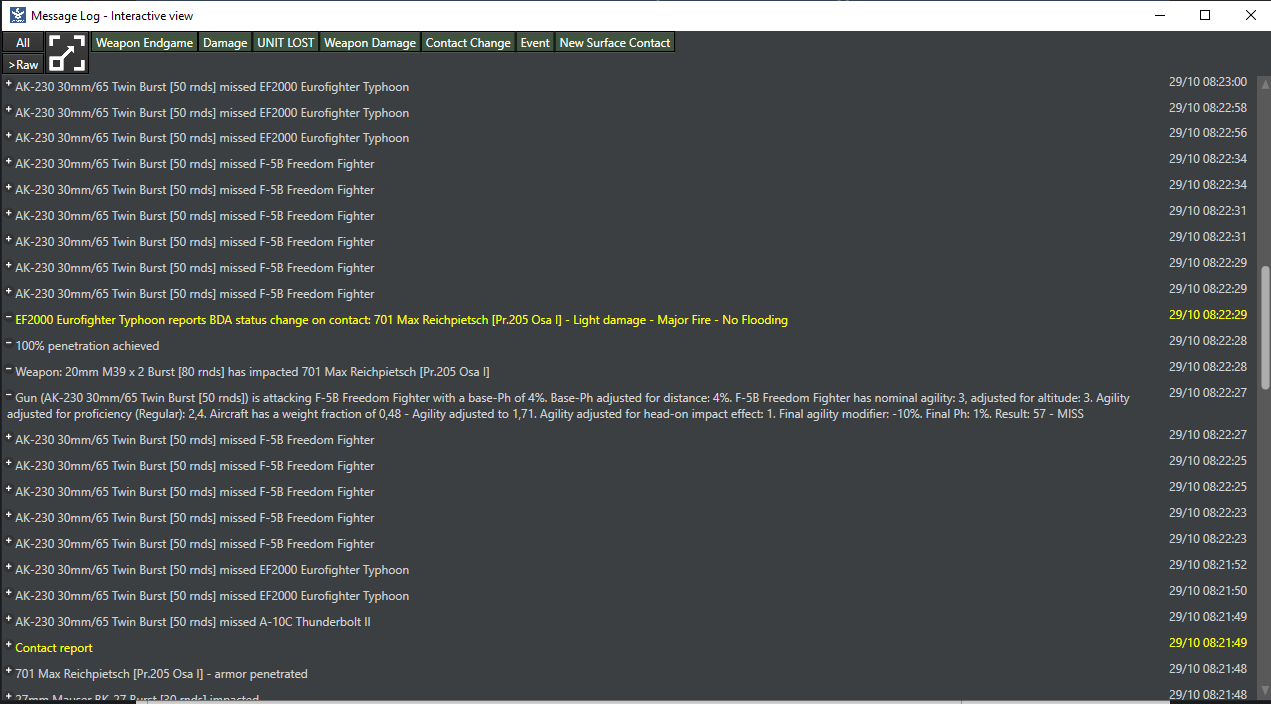Collapse the 100% penetration achieved entry
This screenshot has width=1271, height=704.
9,344
